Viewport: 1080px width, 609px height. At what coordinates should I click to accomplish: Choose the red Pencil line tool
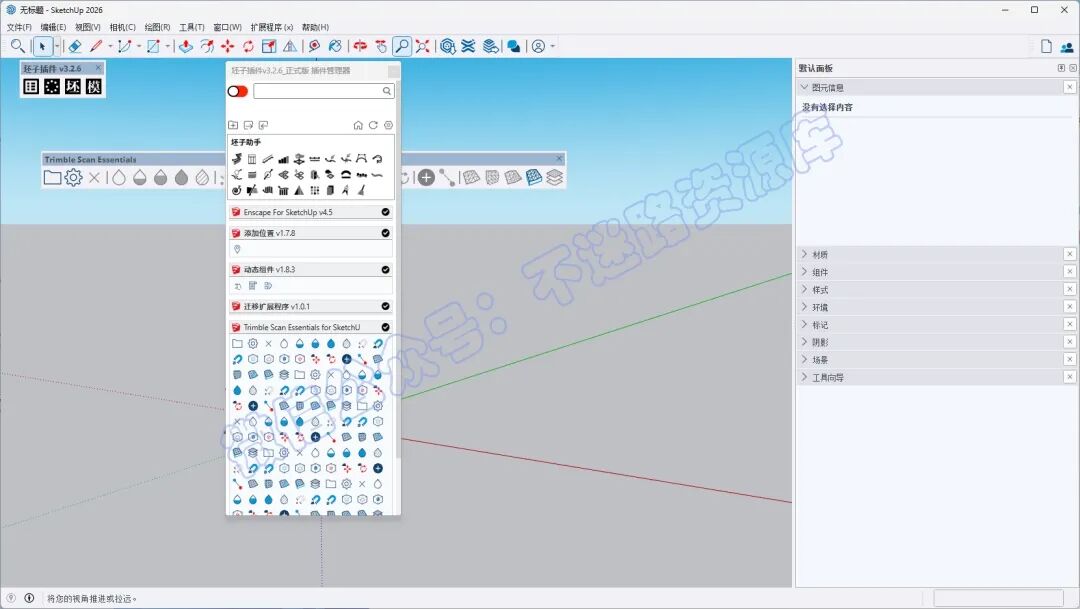(x=96, y=46)
